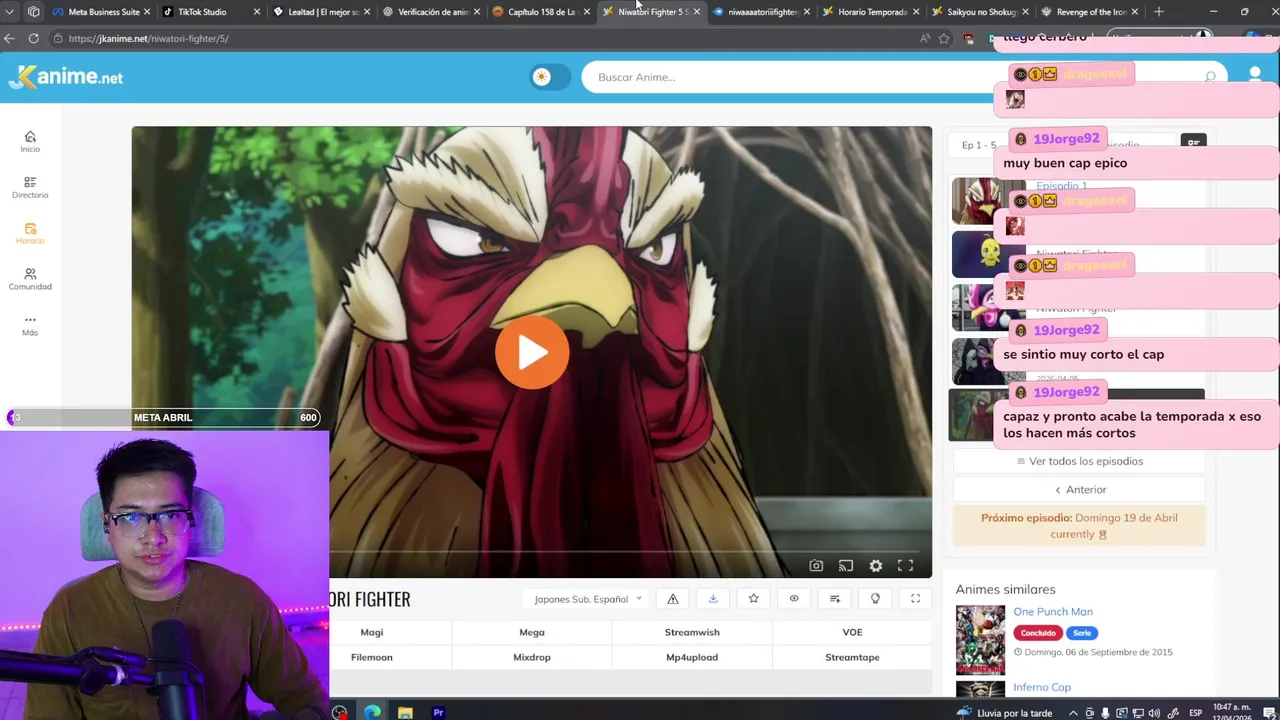Add to list with the playlist-plus icon
Viewport: 1280px width, 720px height.
coord(835,599)
